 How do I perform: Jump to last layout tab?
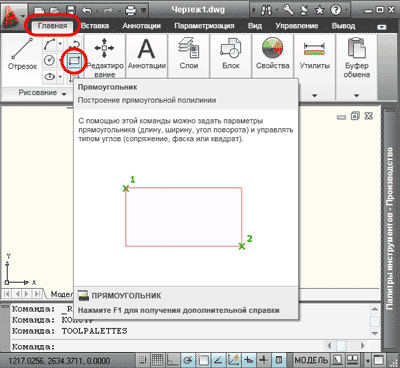pos(38,294)
